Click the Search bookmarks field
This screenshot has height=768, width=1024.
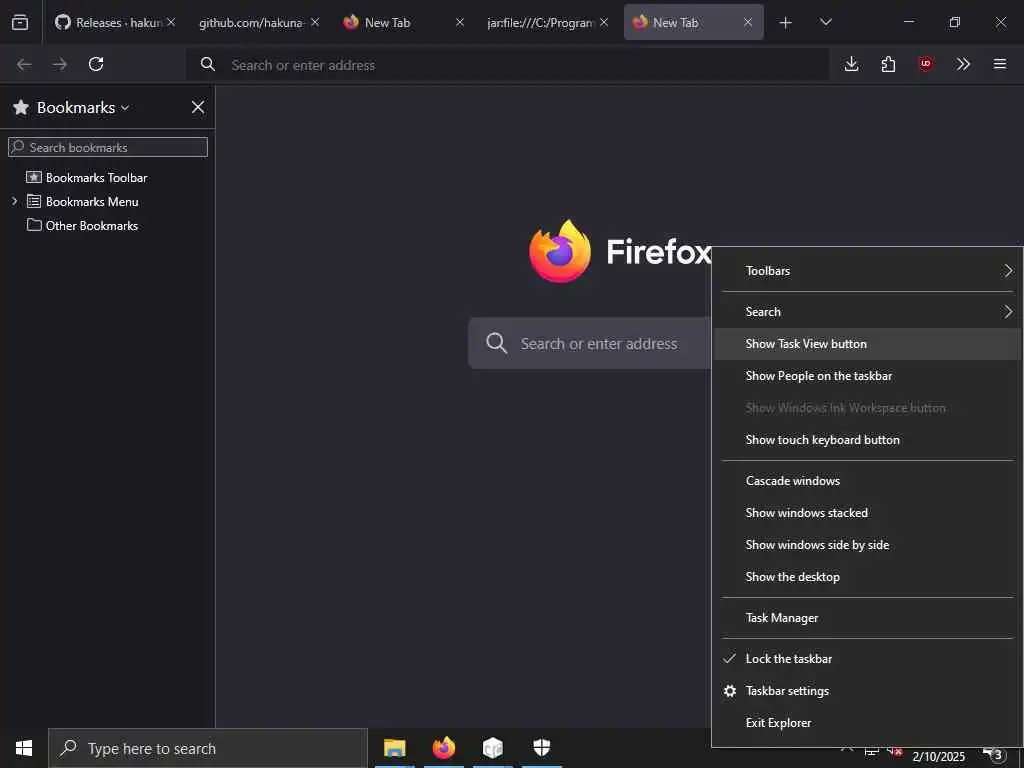(x=108, y=147)
